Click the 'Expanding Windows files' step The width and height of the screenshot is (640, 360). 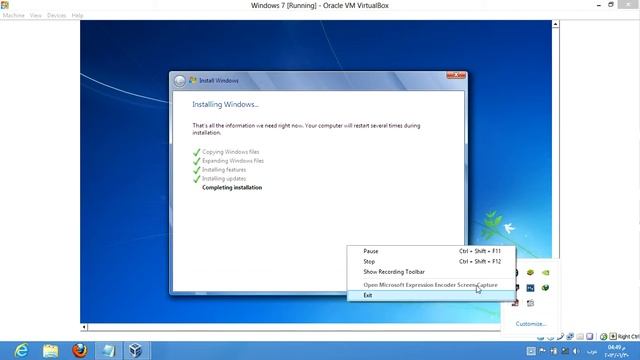click(233, 161)
